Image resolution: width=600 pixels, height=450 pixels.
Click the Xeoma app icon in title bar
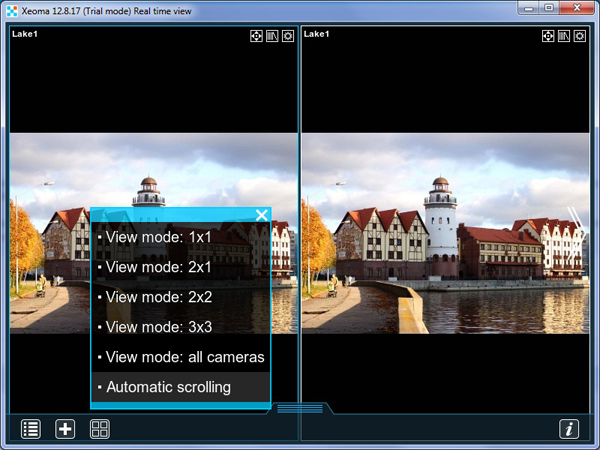(x=12, y=11)
